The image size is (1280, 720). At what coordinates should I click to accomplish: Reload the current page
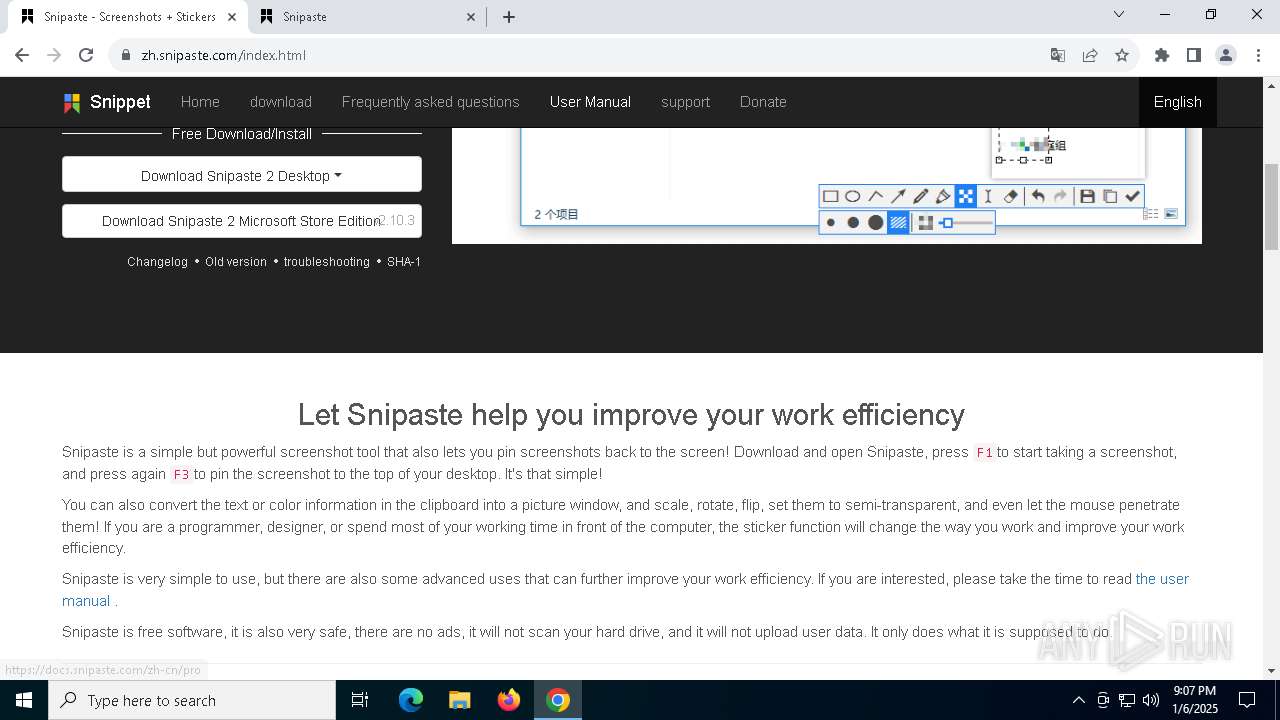[86, 55]
